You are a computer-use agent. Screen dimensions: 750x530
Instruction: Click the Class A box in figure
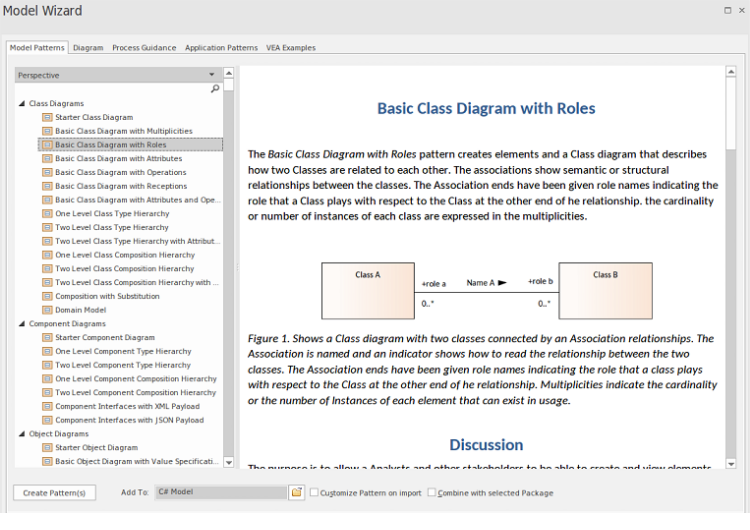click(368, 290)
